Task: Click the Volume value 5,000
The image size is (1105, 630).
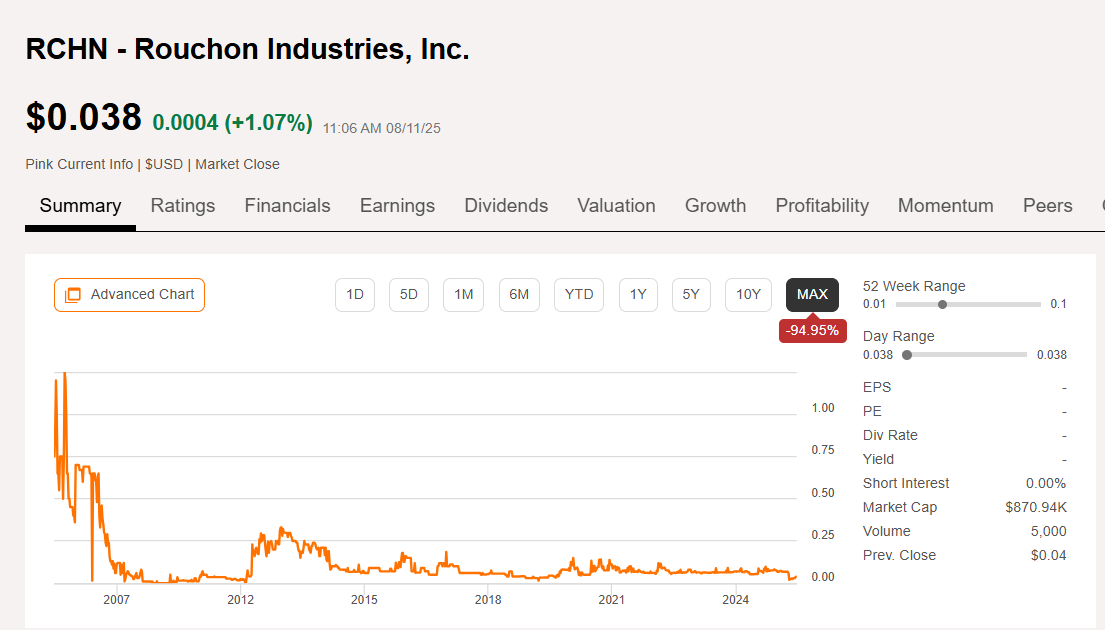Action: [x=1048, y=531]
